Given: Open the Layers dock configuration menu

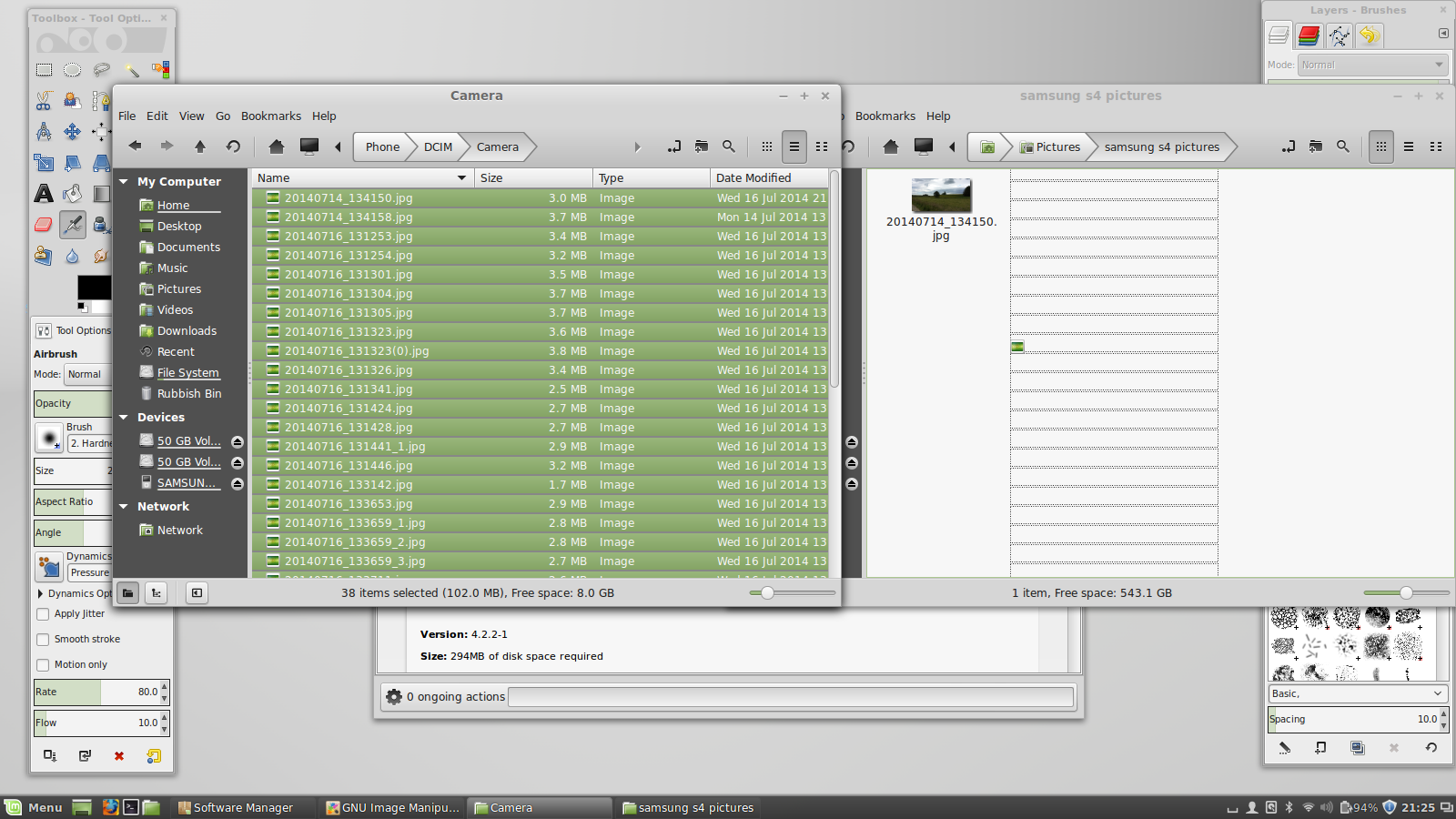Looking at the screenshot, I should click(x=1443, y=34).
